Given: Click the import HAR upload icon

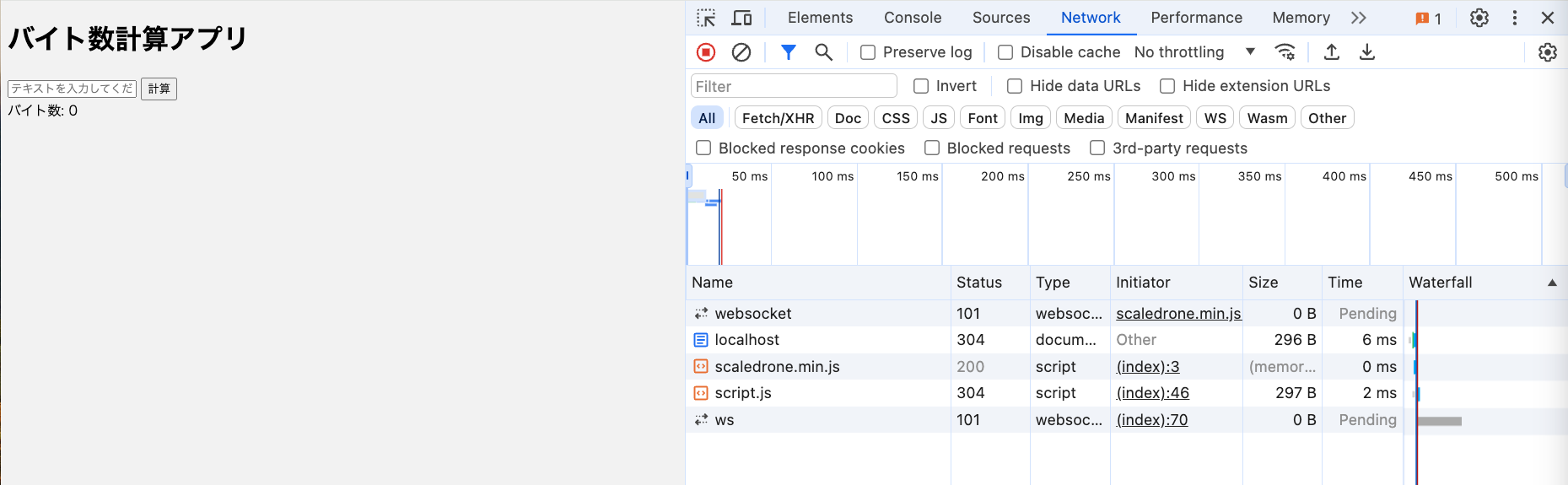Looking at the screenshot, I should pyautogui.click(x=1332, y=52).
